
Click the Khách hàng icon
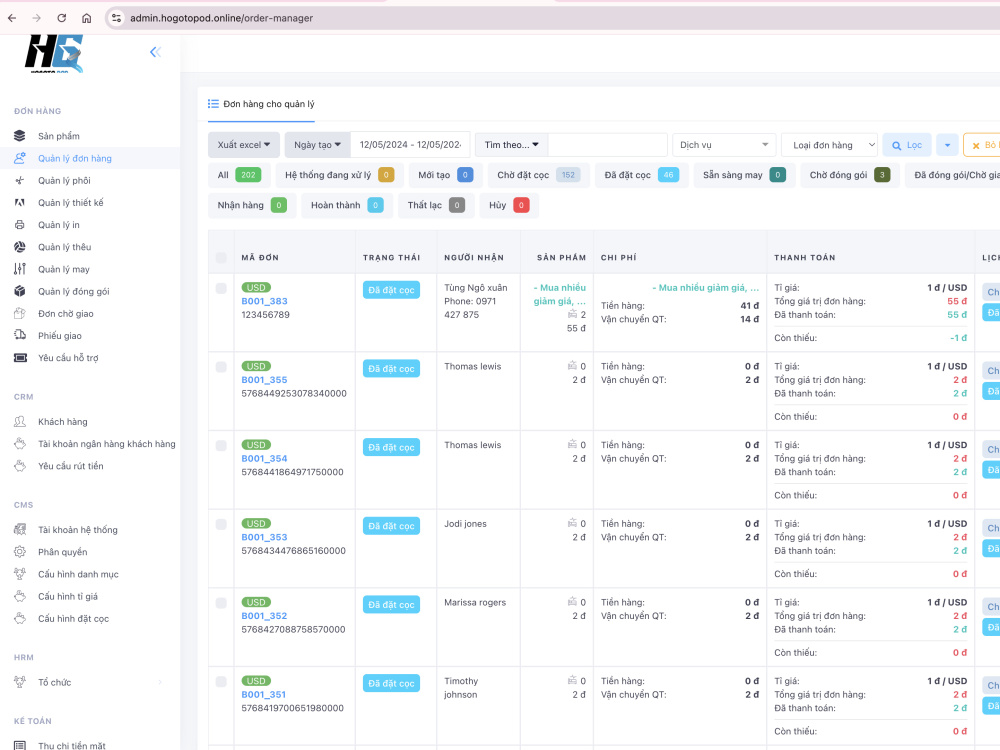pos(20,422)
